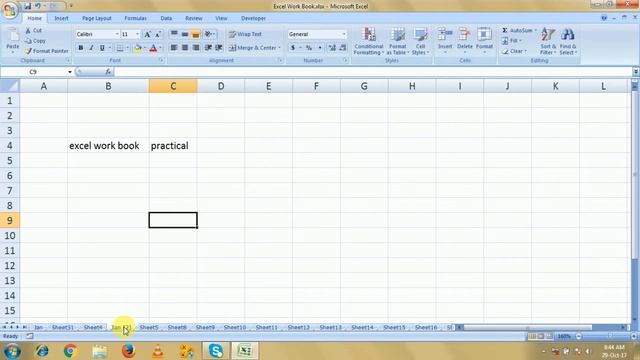Open the Fill options button
The image size is (640, 360).
[512, 41]
